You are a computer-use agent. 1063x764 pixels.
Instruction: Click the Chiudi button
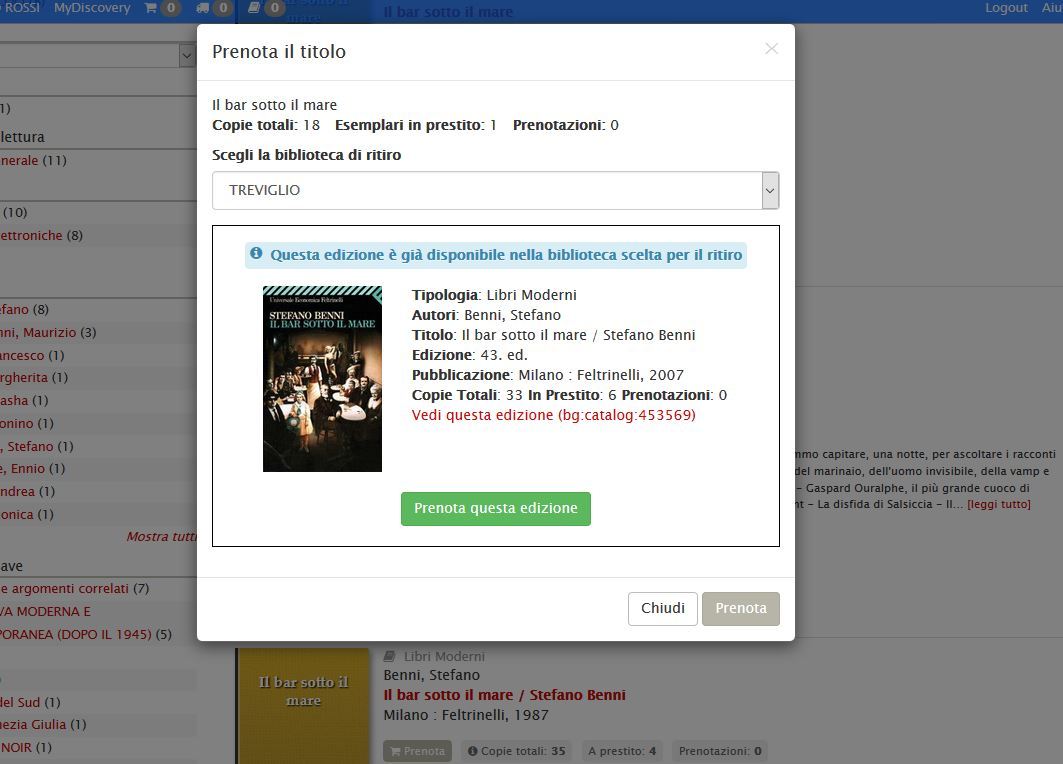coord(662,608)
